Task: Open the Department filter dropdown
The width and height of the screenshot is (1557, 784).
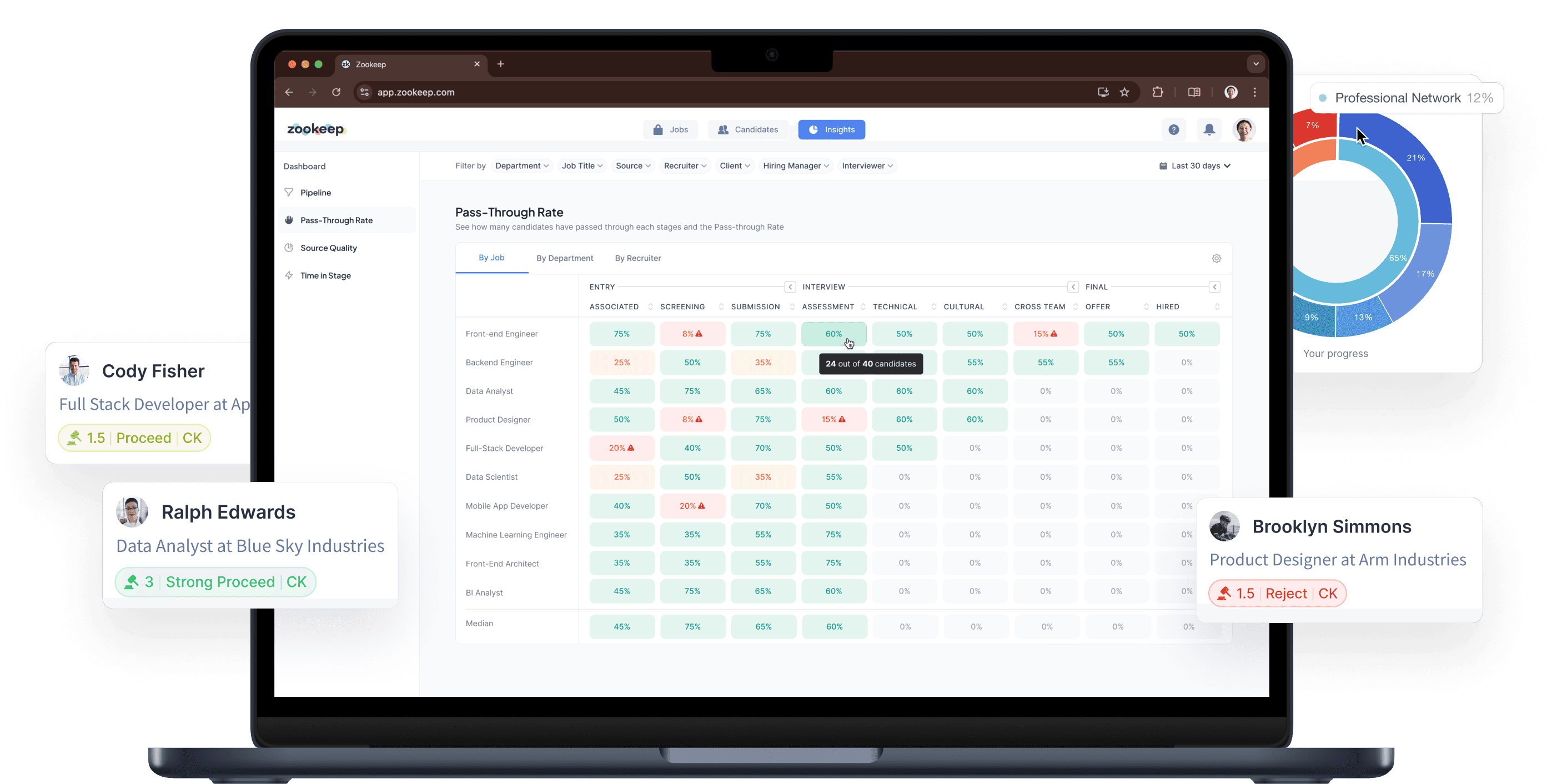Action: pos(521,165)
